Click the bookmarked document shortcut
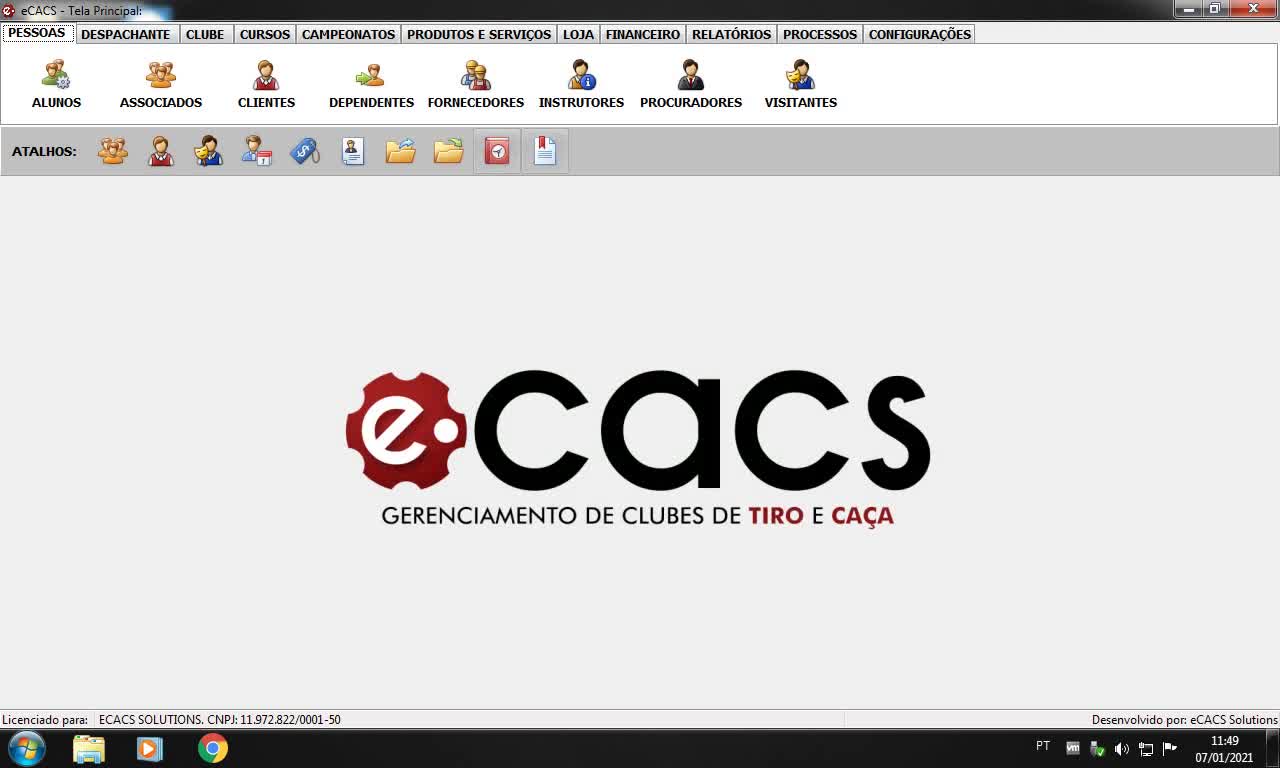Viewport: 1280px width, 768px height. (545, 151)
